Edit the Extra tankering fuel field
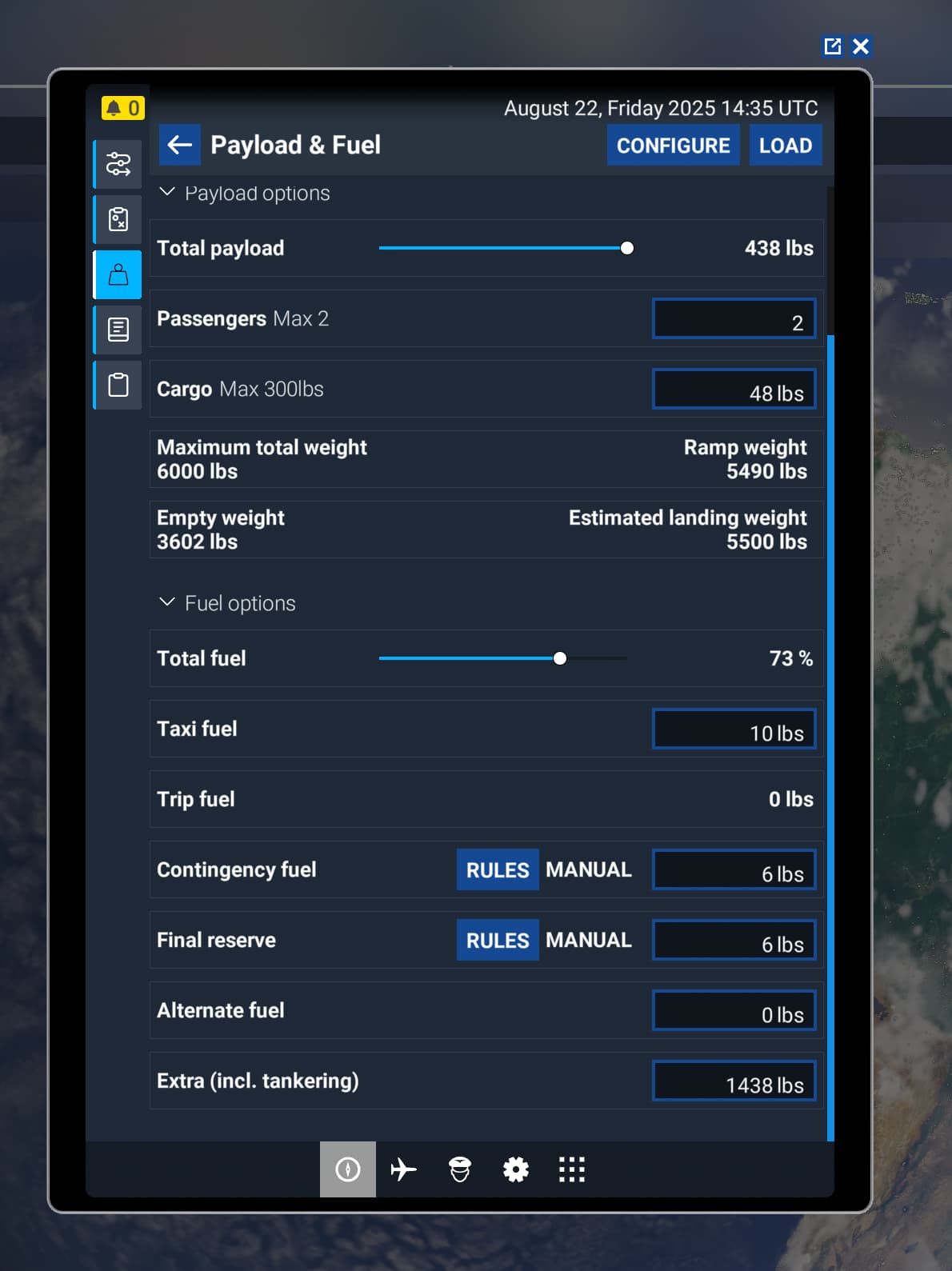The width and height of the screenshot is (952, 1271). (x=734, y=1081)
